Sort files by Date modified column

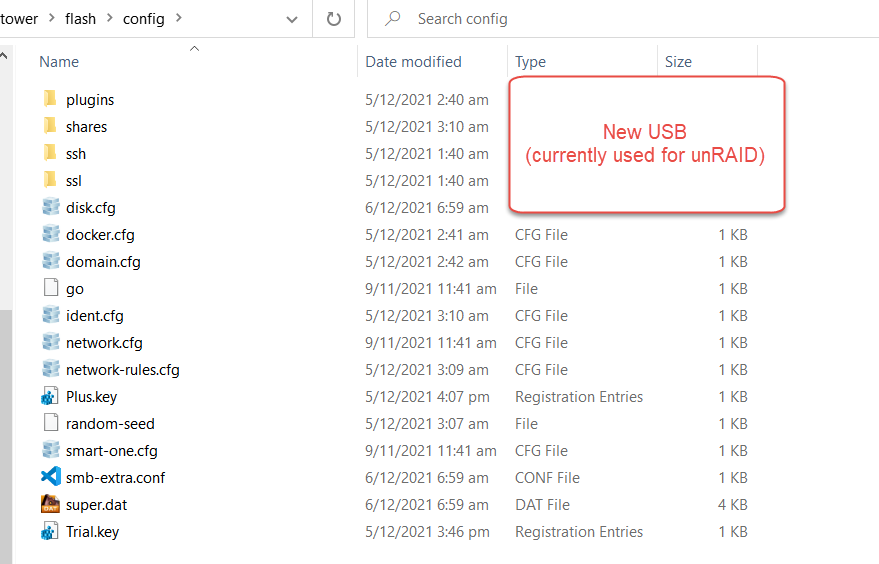[x=413, y=62]
